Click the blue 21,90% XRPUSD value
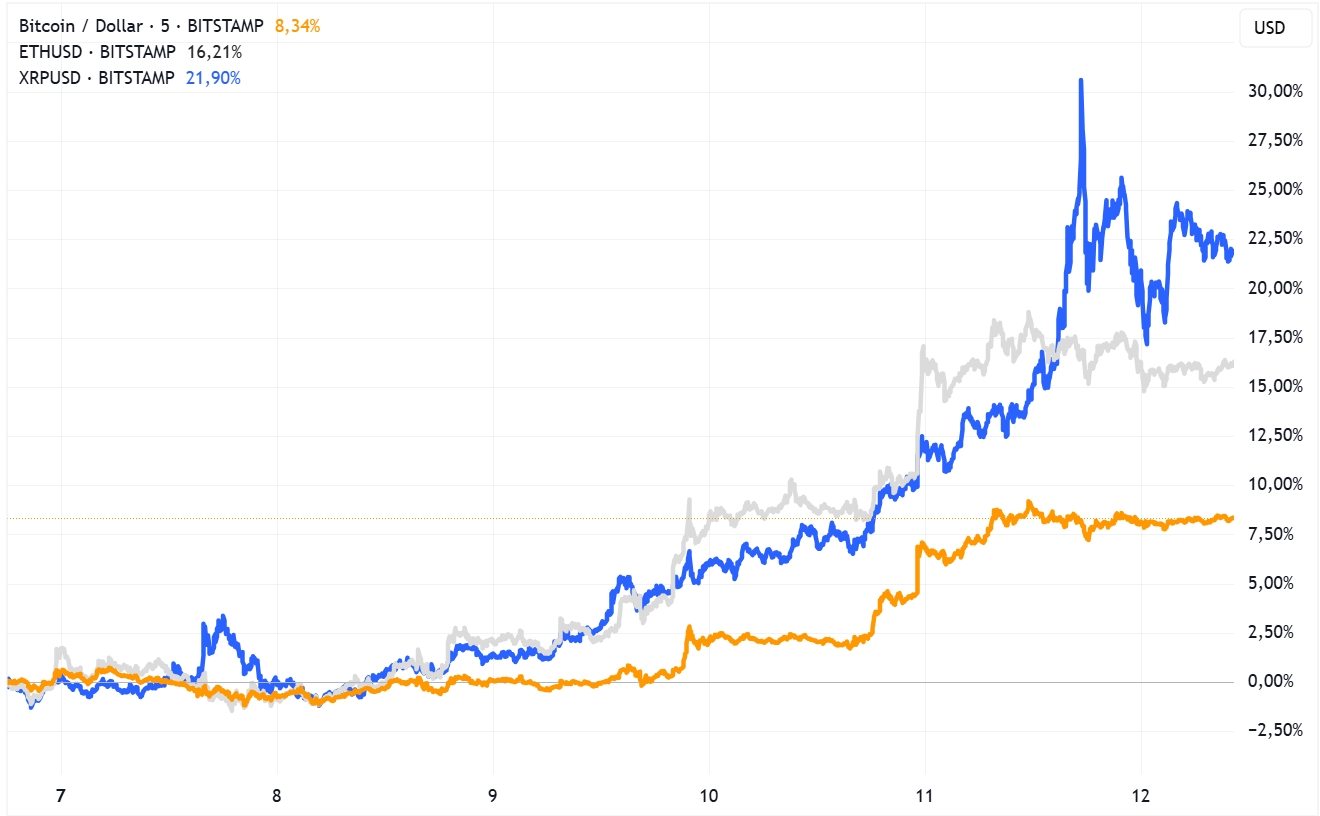Image resolution: width=1320 pixels, height=816 pixels. 213,78
